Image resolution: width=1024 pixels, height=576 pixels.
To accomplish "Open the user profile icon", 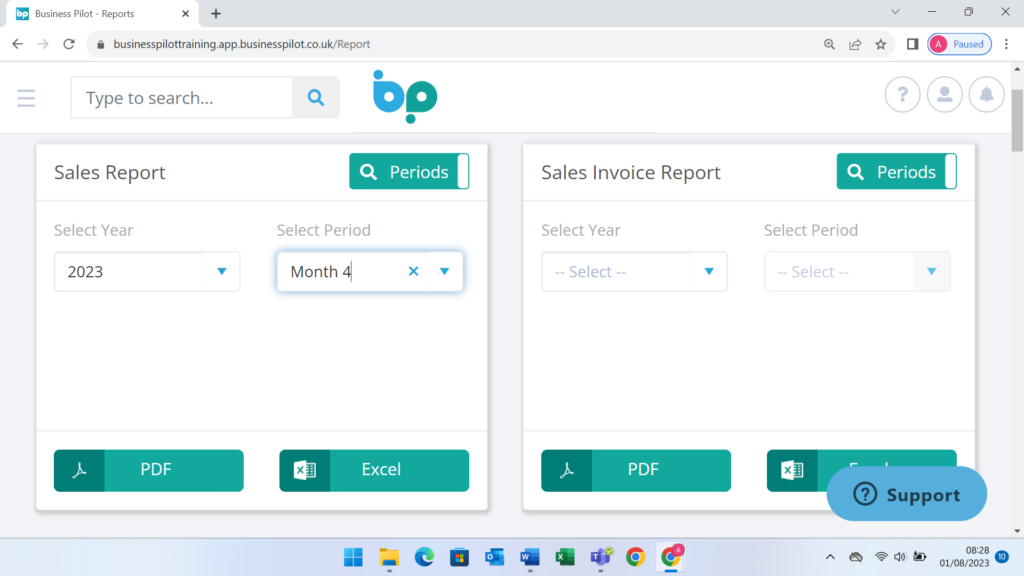I will pyautogui.click(x=944, y=95).
